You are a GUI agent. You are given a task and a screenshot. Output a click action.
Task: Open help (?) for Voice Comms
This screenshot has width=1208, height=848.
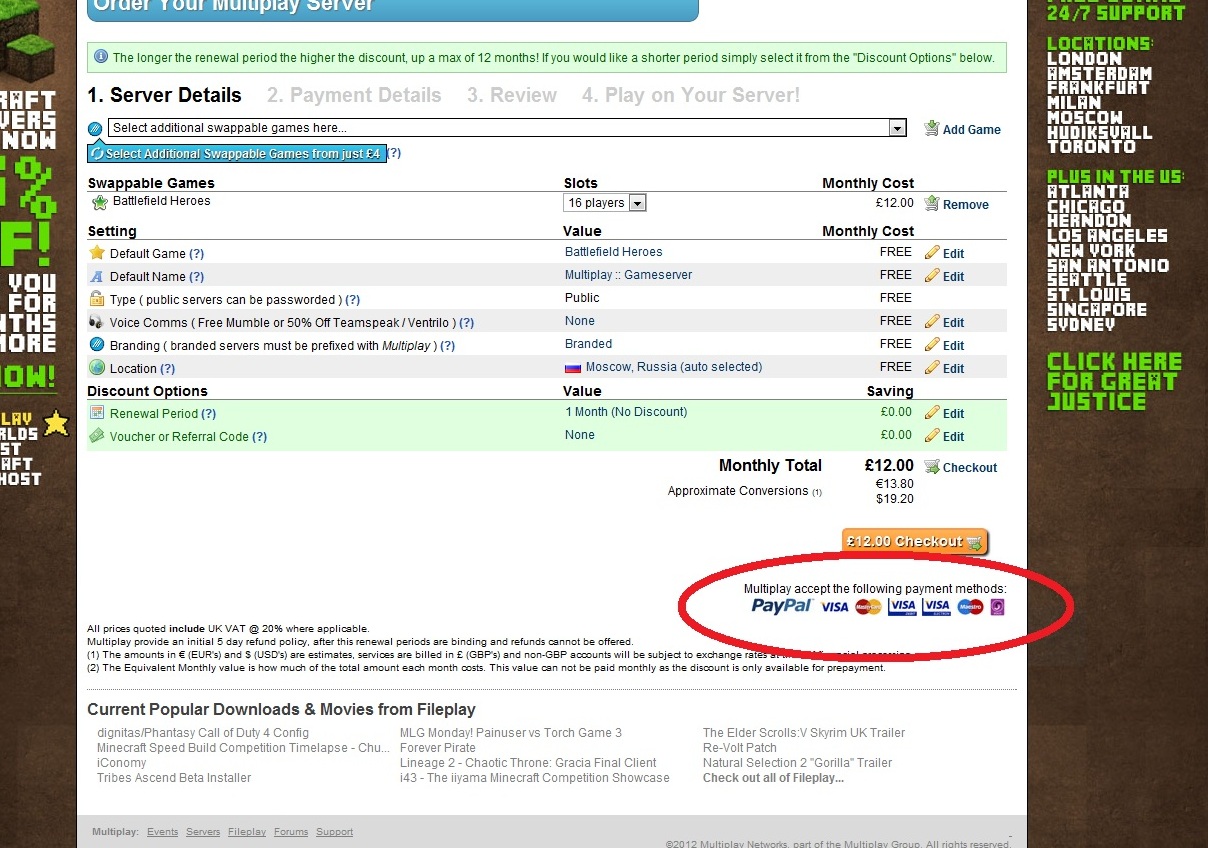pyautogui.click(x=466, y=323)
